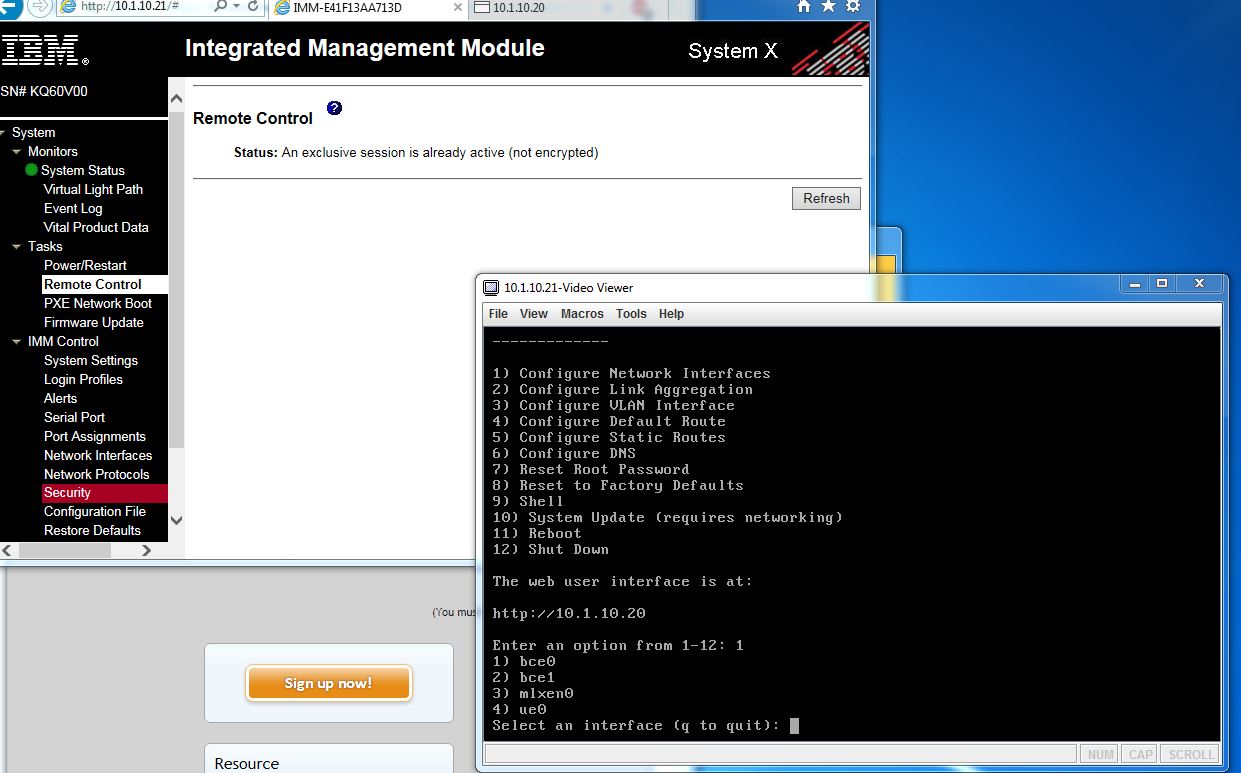Open Virtual Light Path in the sidebar
The width and height of the screenshot is (1241, 773).
(x=93, y=189)
